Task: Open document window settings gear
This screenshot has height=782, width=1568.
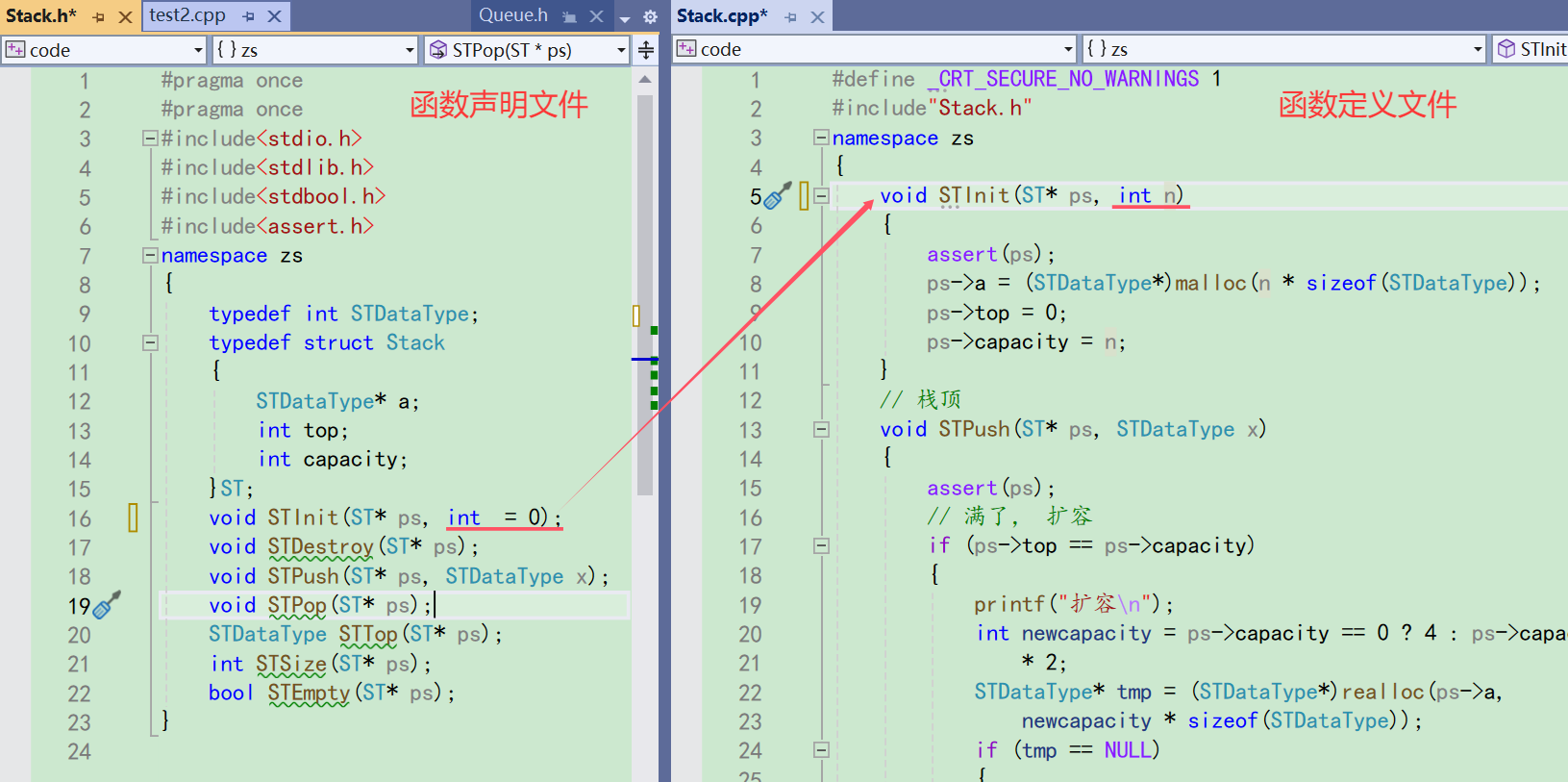Action: 650,17
